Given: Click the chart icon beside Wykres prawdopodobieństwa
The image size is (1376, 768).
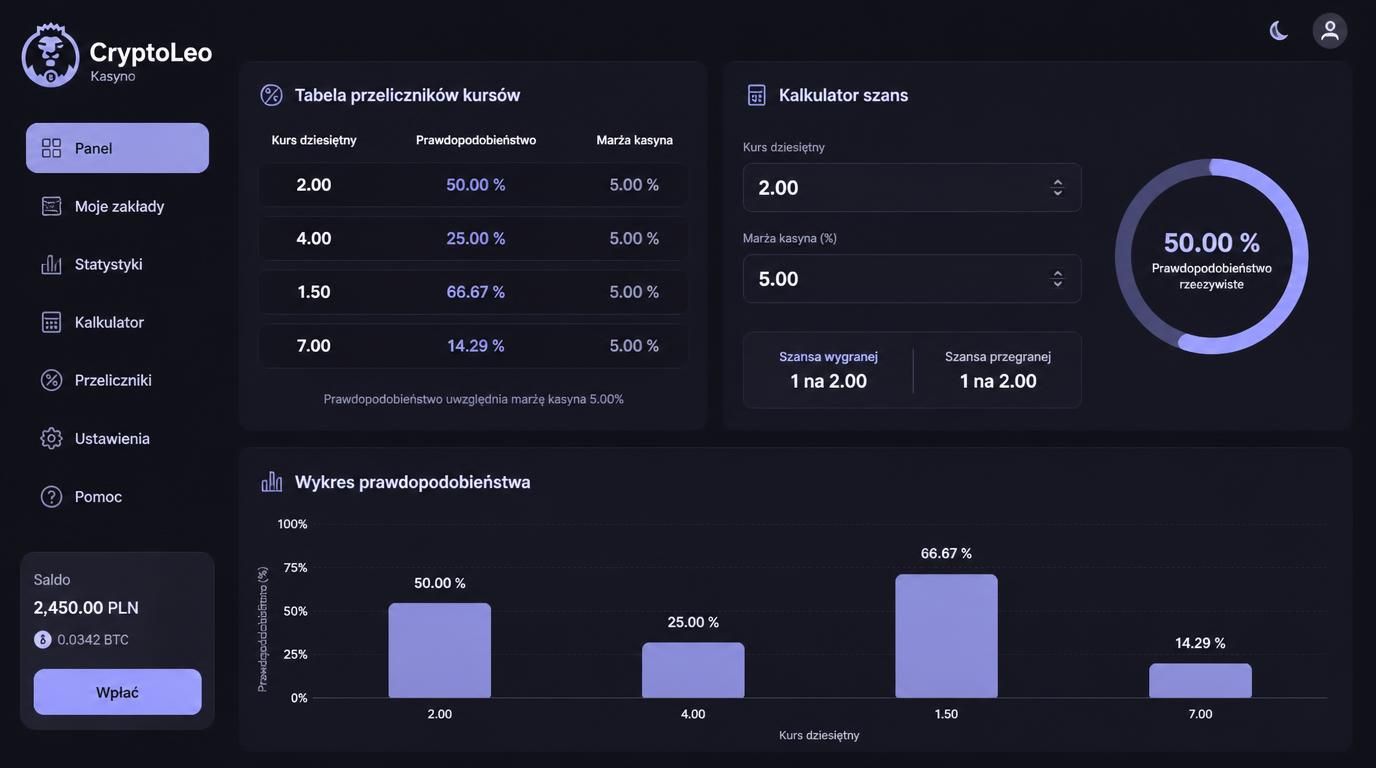Looking at the screenshot, I should pyautogui.click(x=272, y=482).
